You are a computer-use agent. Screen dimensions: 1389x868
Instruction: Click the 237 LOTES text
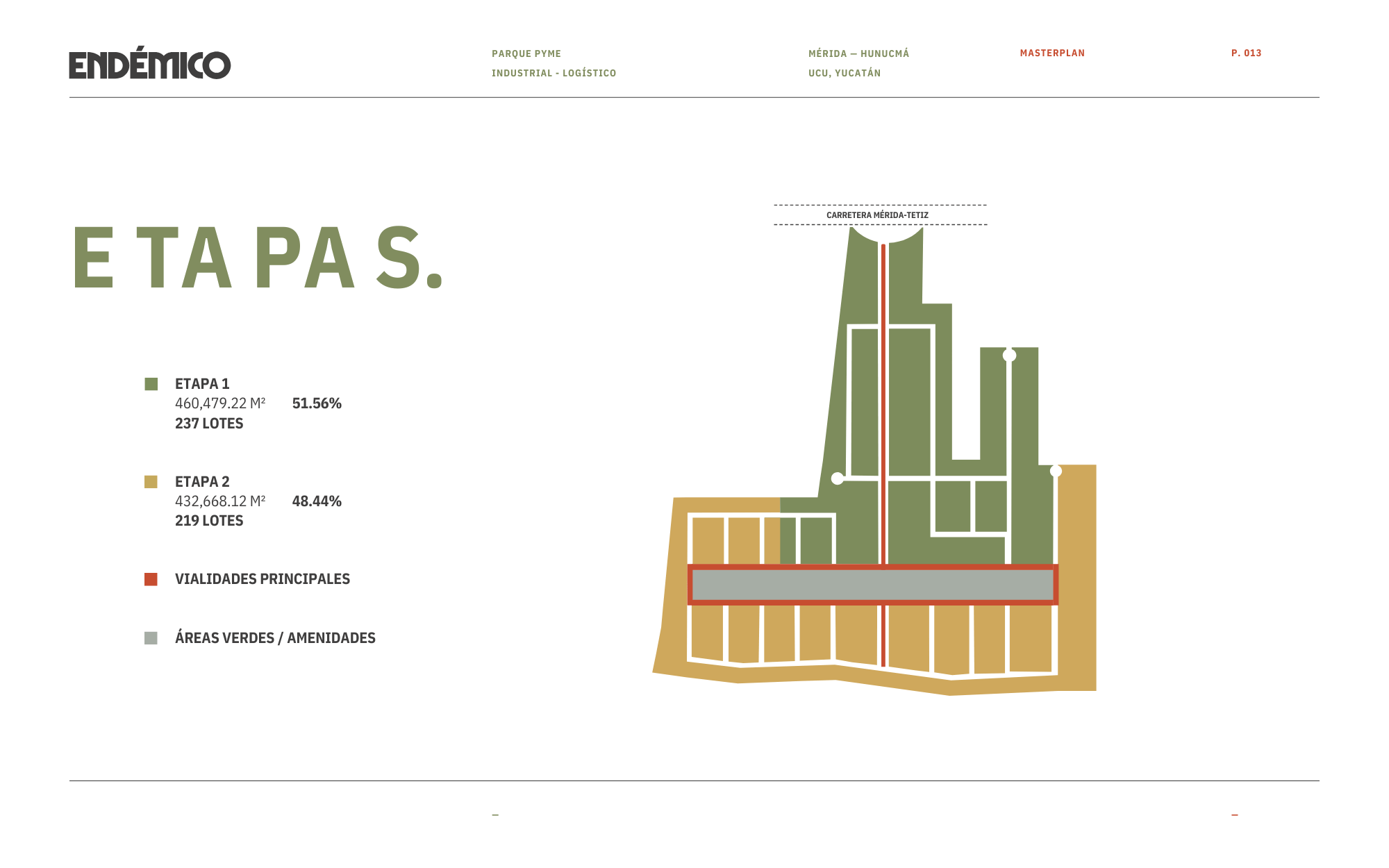coord(209,424)
